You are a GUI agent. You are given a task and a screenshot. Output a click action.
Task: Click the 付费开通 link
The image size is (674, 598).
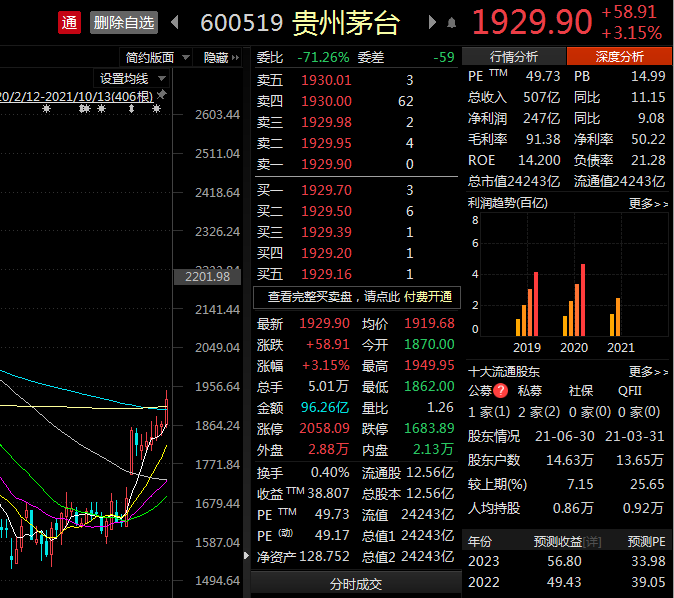pos(428,297)
